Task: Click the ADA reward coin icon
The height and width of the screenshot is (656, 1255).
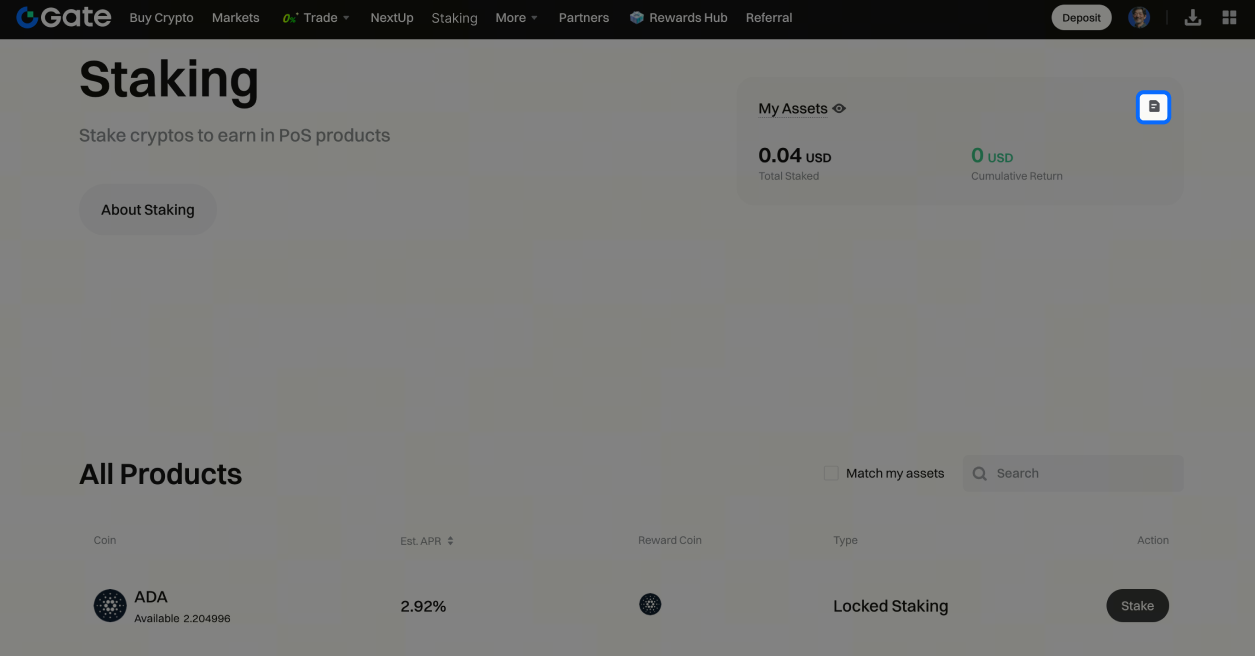Action: [x=650, y=605]
